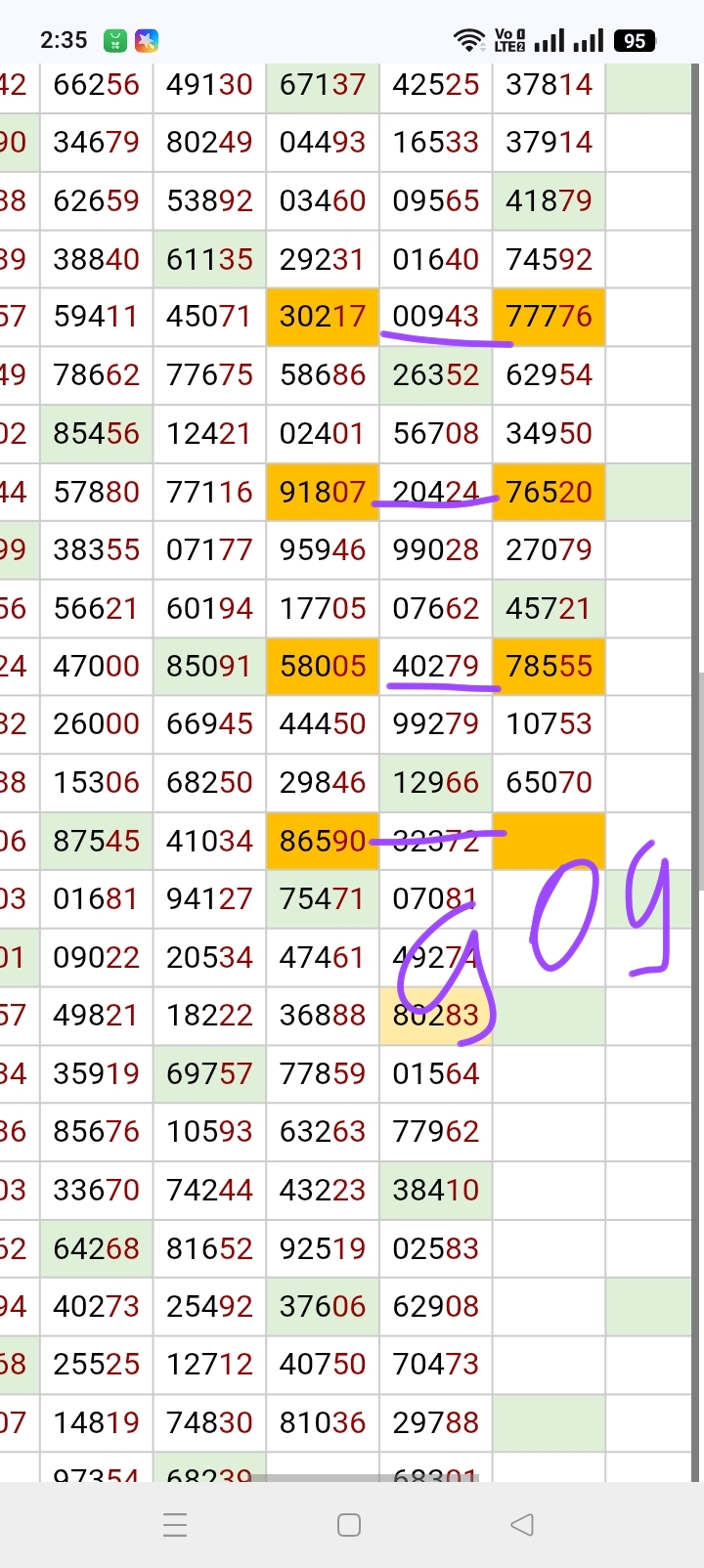This screenshot has height=1568, width=704.
Task: Tap the battery indicator showing 95
Action: coord(635,41)
